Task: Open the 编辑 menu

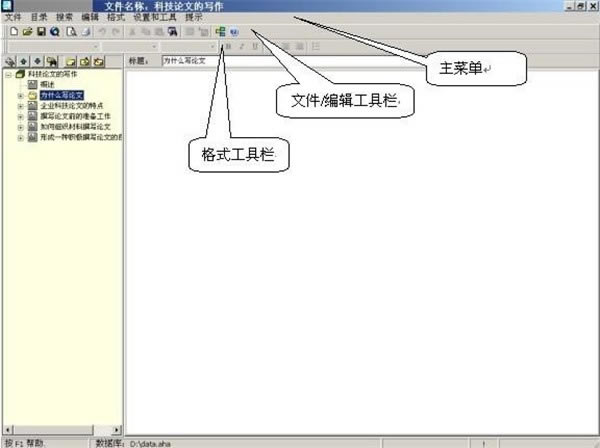Action: pyautogui.click(x=90, y=17)
